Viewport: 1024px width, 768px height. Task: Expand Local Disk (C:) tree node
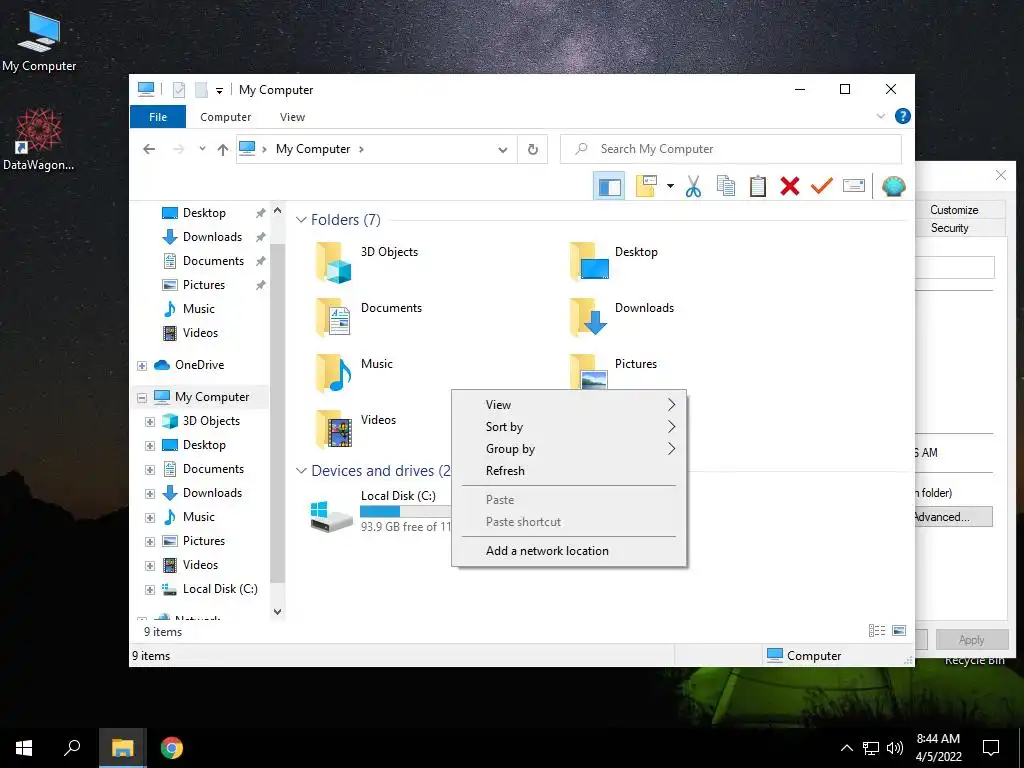(x=150, y=590)
